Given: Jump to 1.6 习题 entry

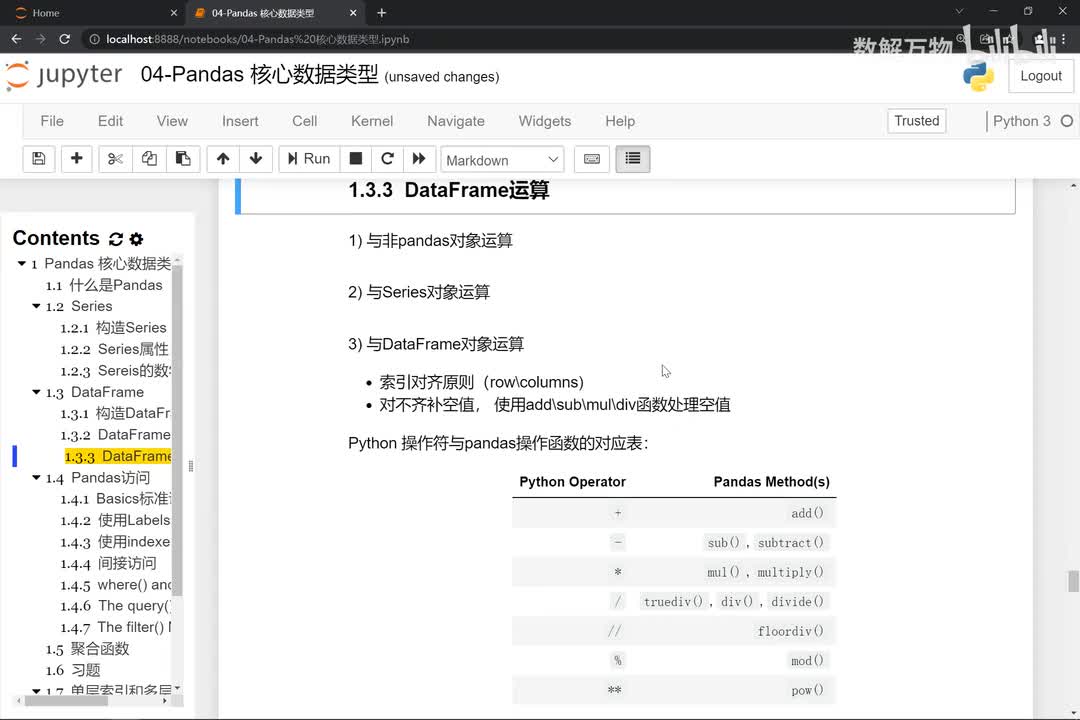Looking at the screenshot, I should [x=73, y=670].
